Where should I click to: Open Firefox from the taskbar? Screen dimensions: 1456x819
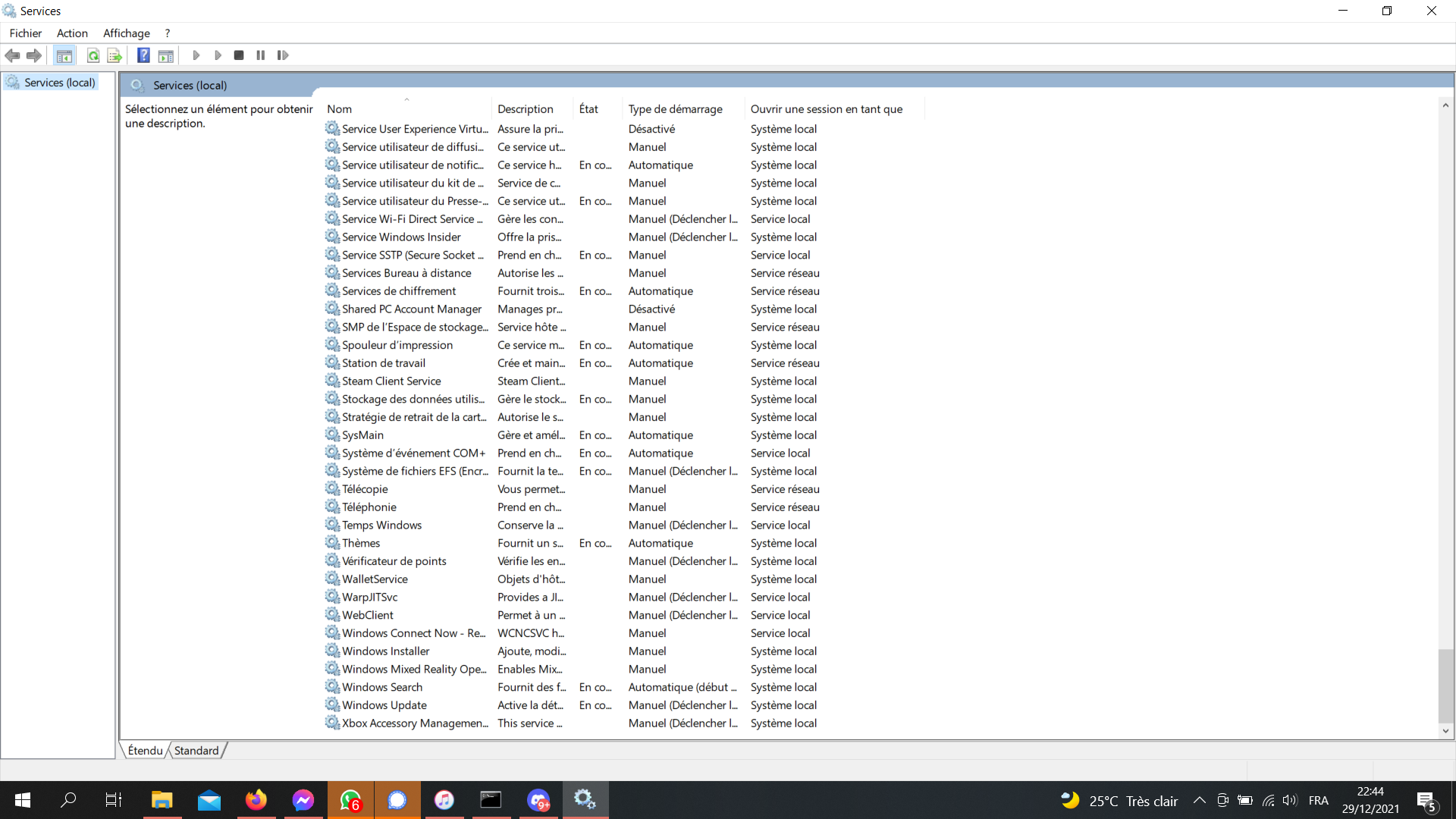pos(256,800)
